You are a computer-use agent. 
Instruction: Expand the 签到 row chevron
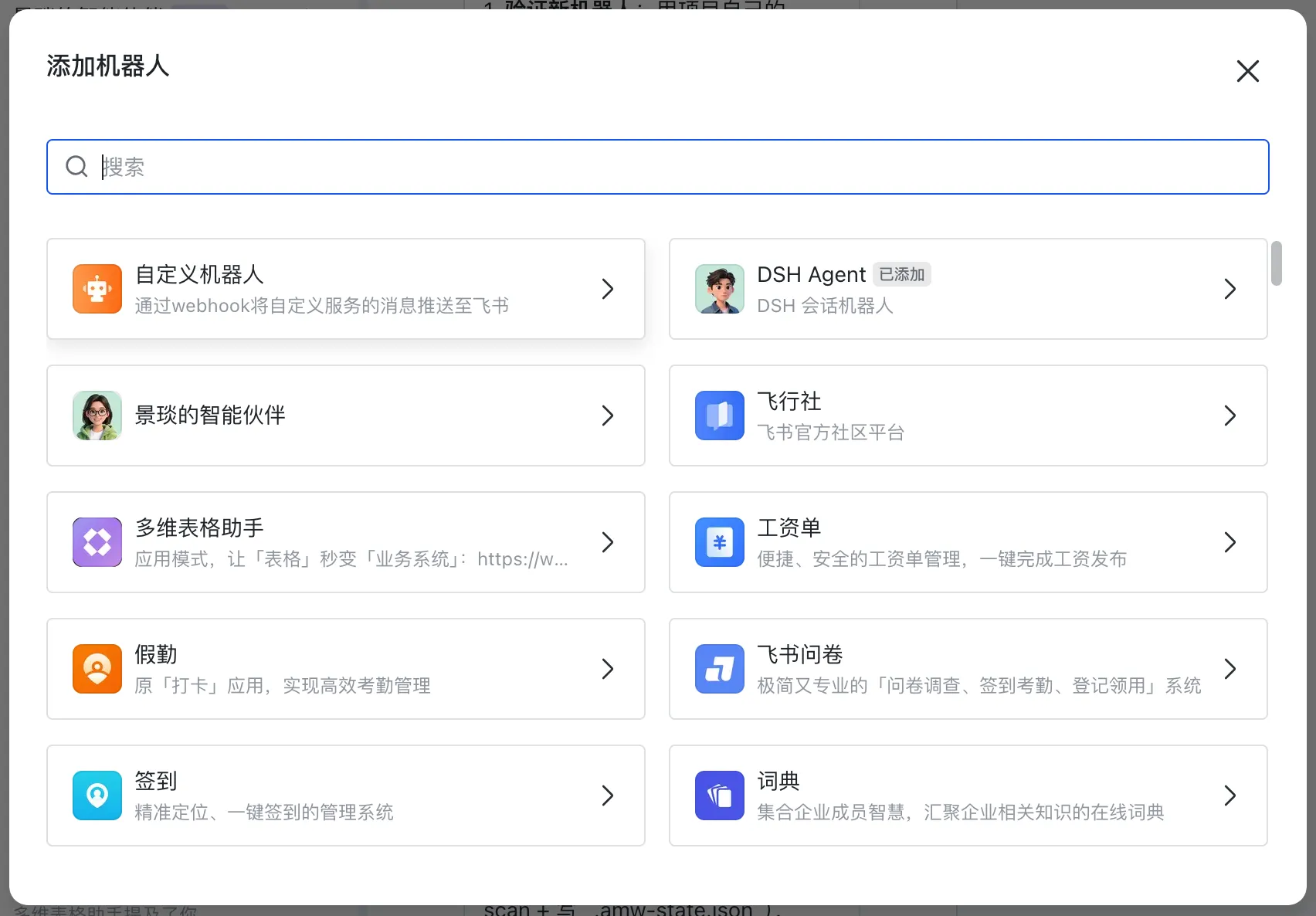click(x=608, y=796)
